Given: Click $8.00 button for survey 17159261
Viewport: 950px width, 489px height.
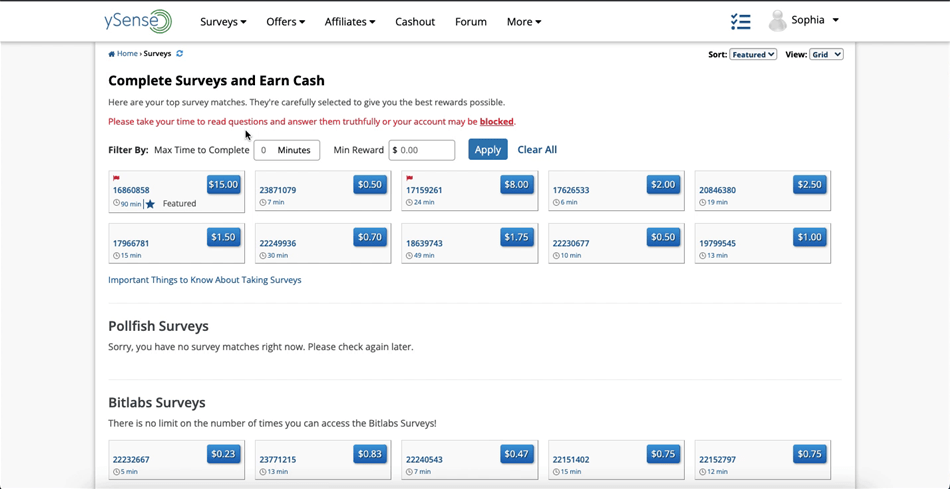Looking at the screenshot, I should coord(516,184).
